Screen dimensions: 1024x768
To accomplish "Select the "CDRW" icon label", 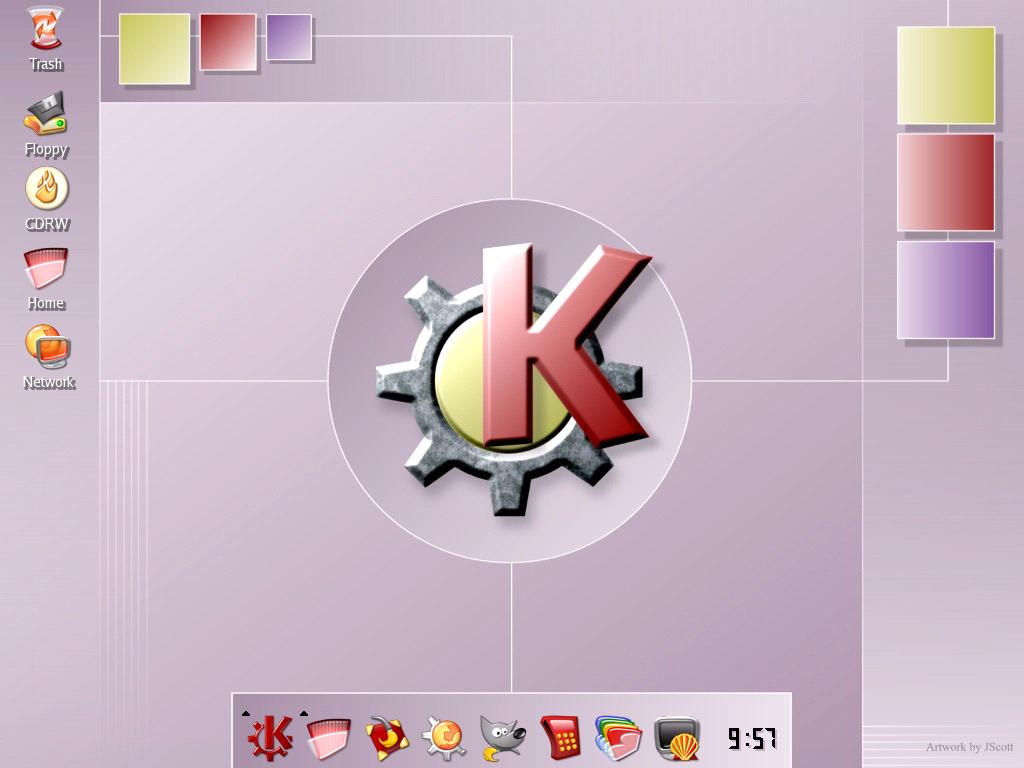I will click(x=47, y=224).
